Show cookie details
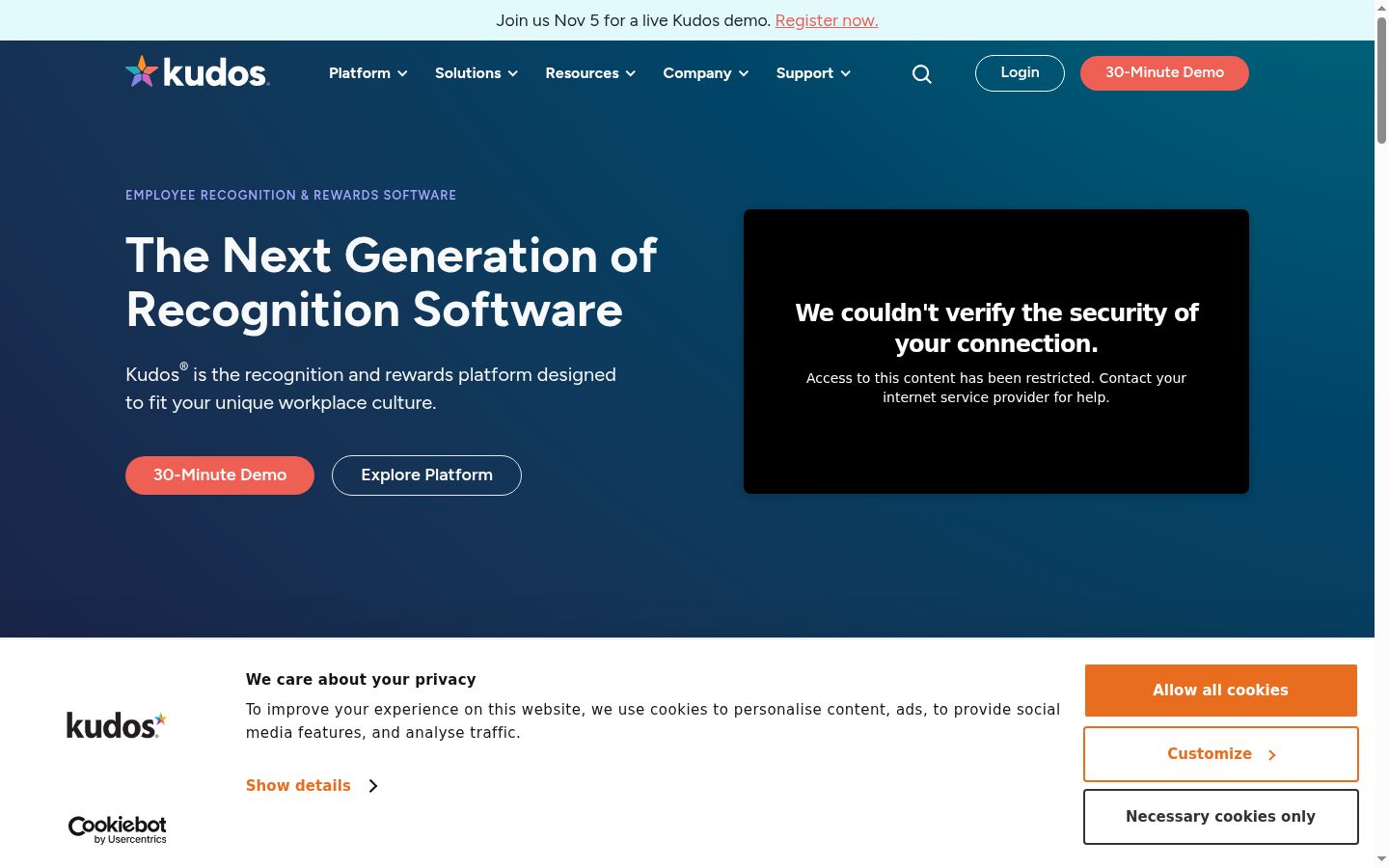Image resolution: width=1389 pixels, height=868 pixels. 298,786
